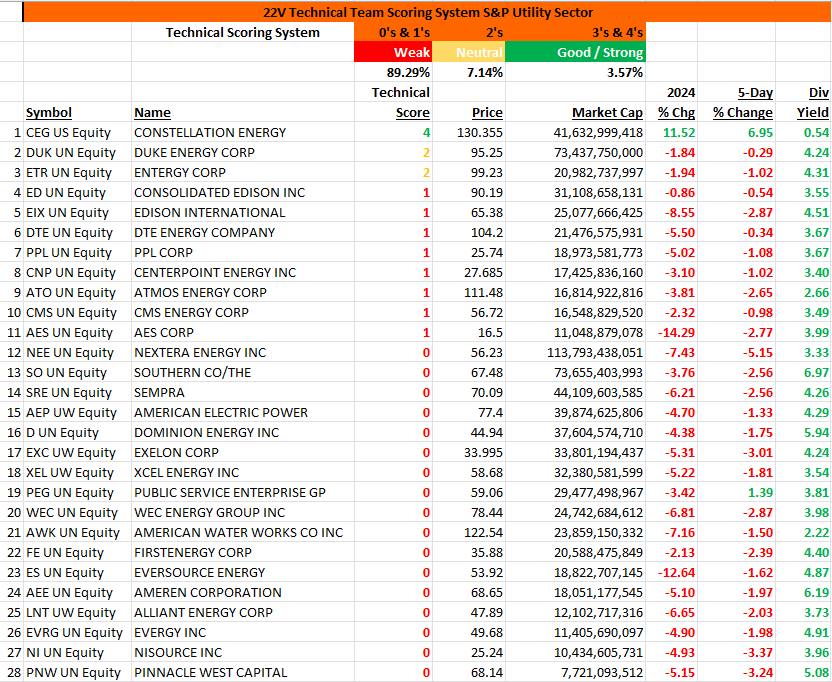This screenshot has width=832, height=682.
Task: Click NextEra's market cap 113,793,438,051
Action: tap(575, 352)
